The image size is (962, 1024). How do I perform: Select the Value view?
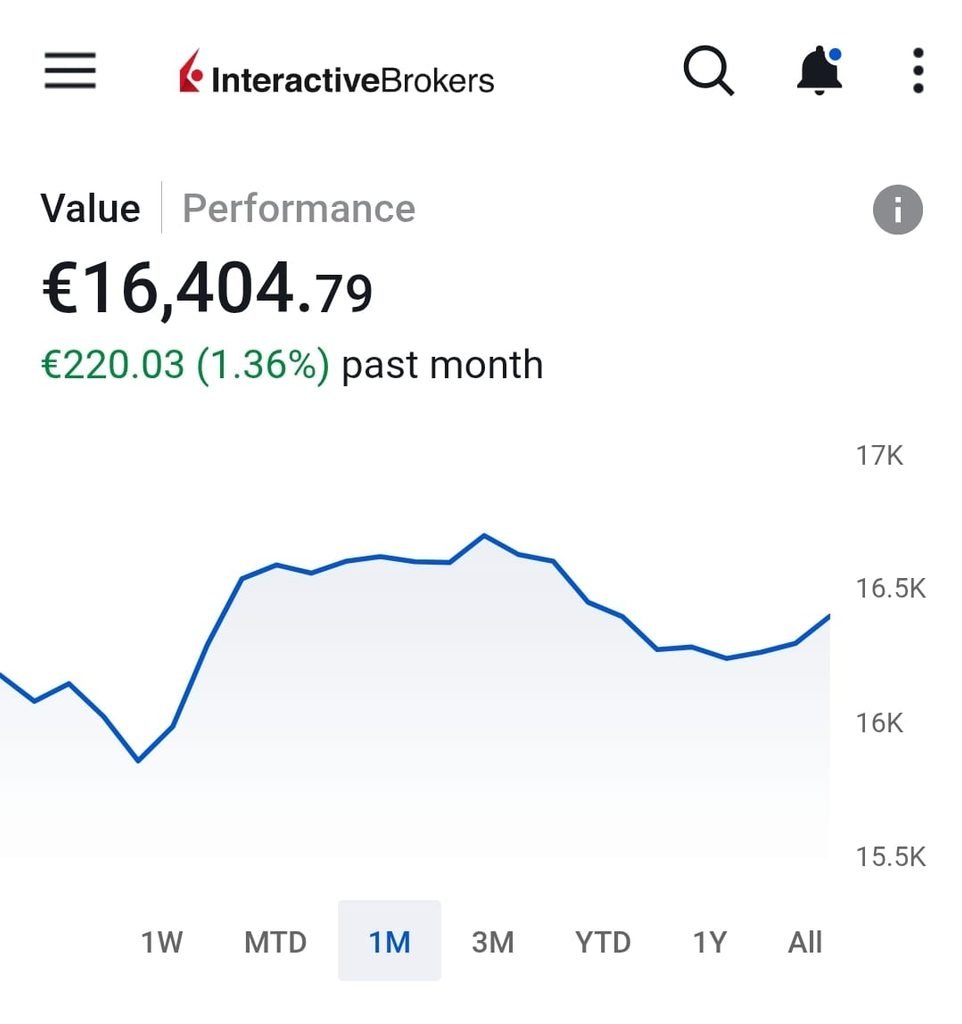(x=90, y=209)
